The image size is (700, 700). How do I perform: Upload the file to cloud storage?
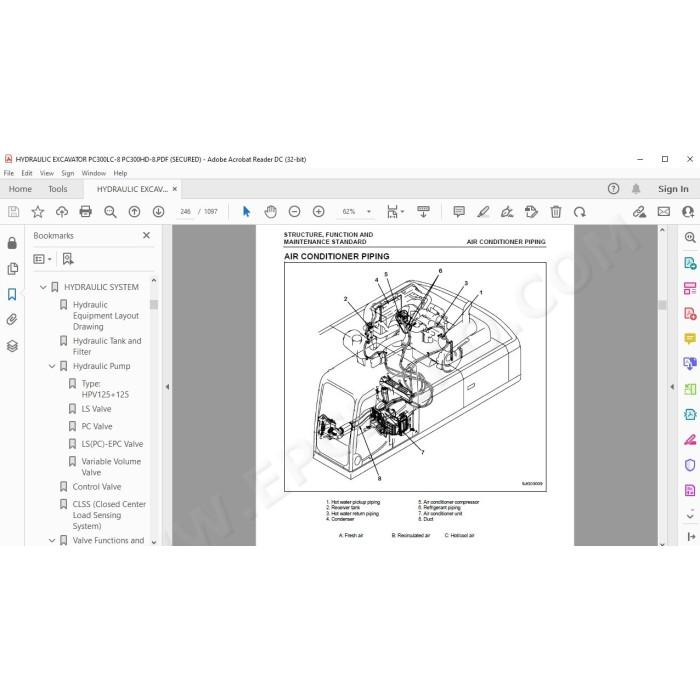[x=62, y=212]
